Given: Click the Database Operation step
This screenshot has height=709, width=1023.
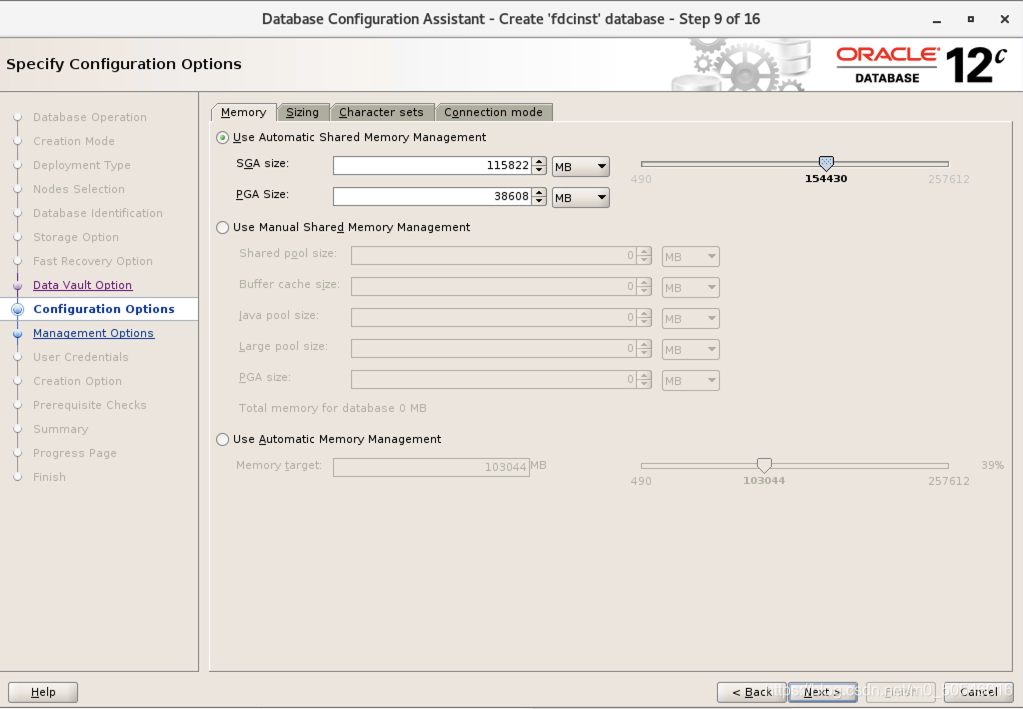Looking at the screenshot, I should tap(90, 117).
